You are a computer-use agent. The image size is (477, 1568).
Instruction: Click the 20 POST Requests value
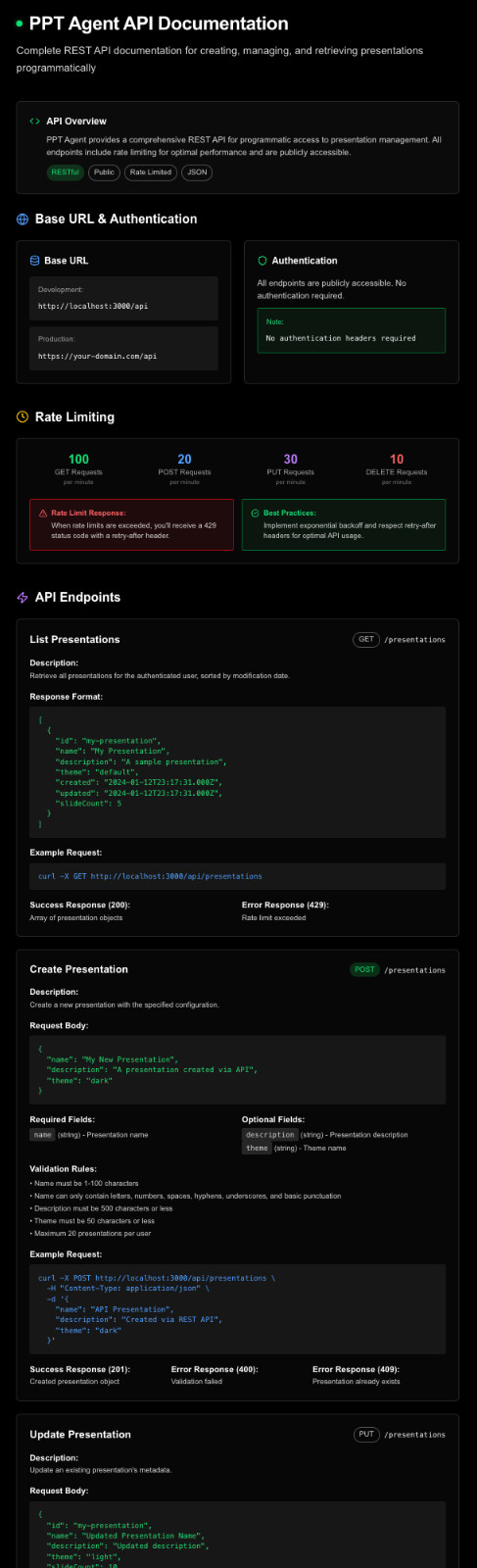pos(184,460)
